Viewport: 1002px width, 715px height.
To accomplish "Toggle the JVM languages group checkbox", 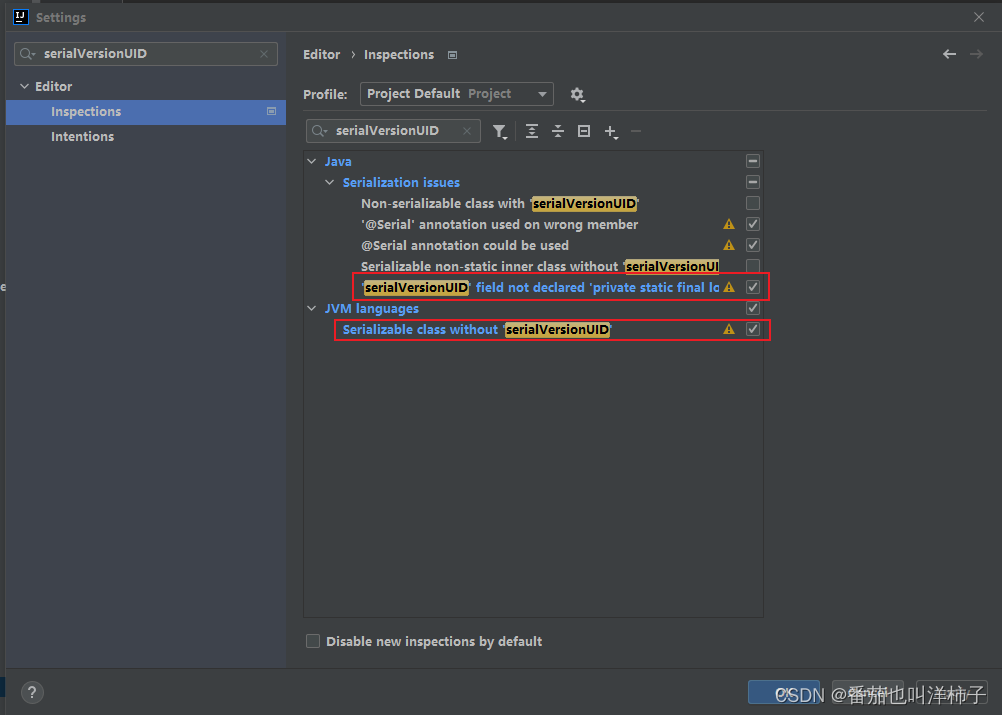I will [753, 309].
